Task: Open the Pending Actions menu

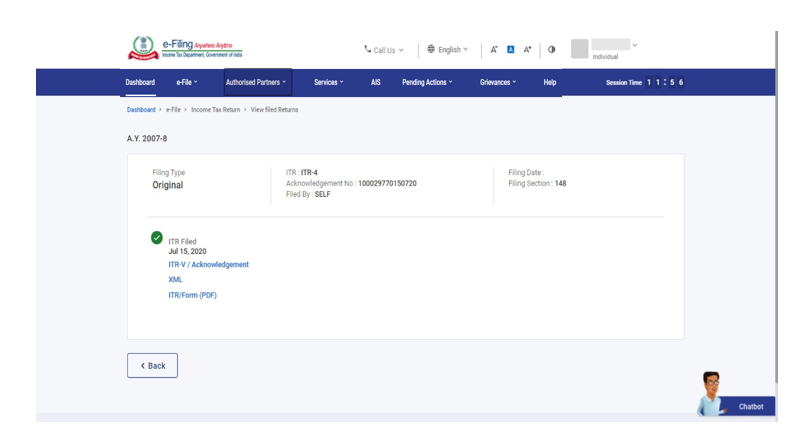Action: tap(427, 82)
